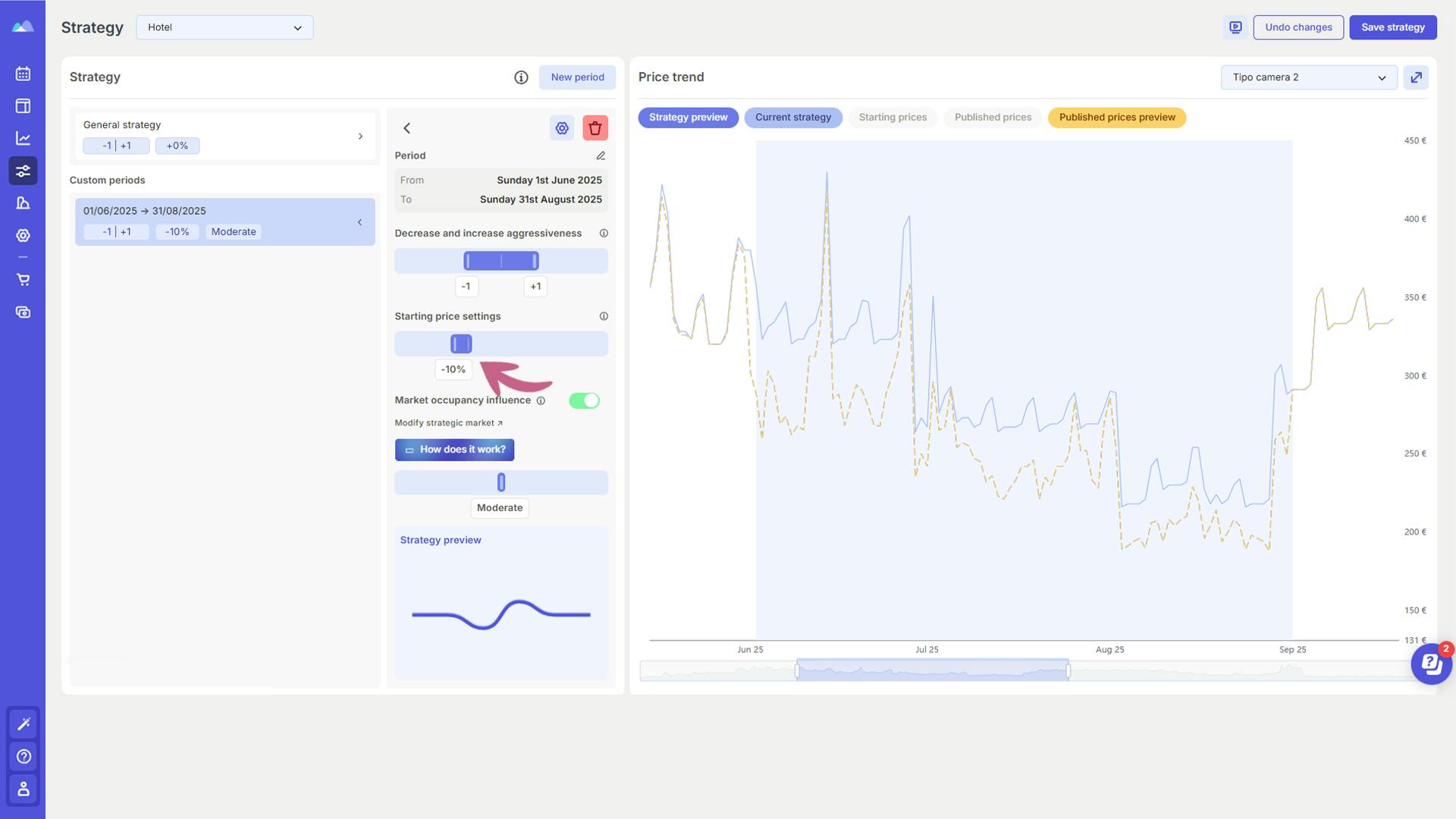1456x819 pixels.
Task: Click How does it work? button
Action: 454,449
